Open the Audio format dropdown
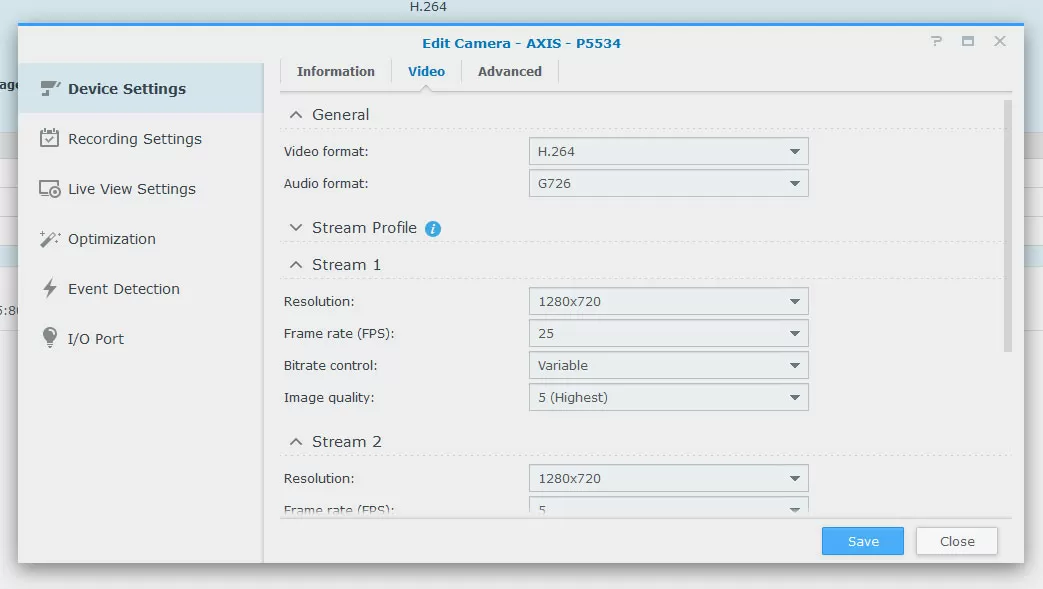The height and width of the screenshot is (589, 1043). [x=669, y=183]
